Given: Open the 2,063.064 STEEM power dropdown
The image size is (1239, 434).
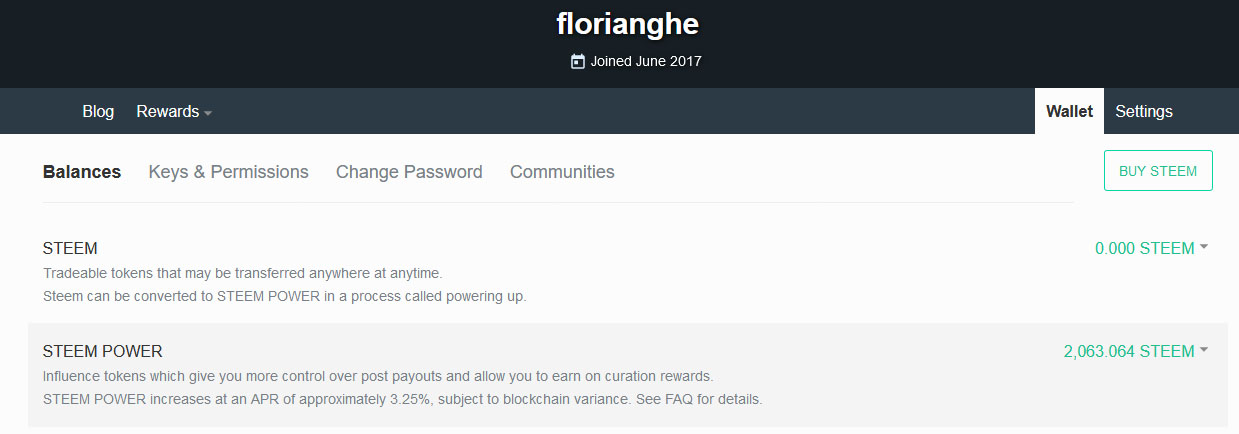Looking at the screenshot, I should tap(1135, 351).
